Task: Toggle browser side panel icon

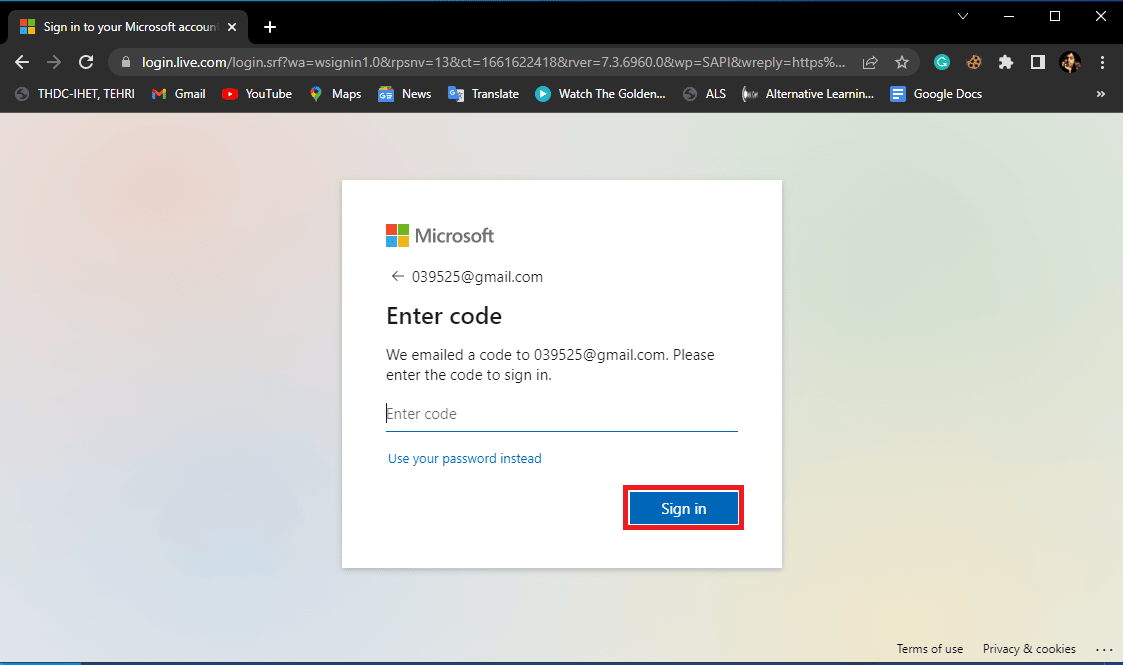Action: pyautogui.click(x=1038, y=62)
